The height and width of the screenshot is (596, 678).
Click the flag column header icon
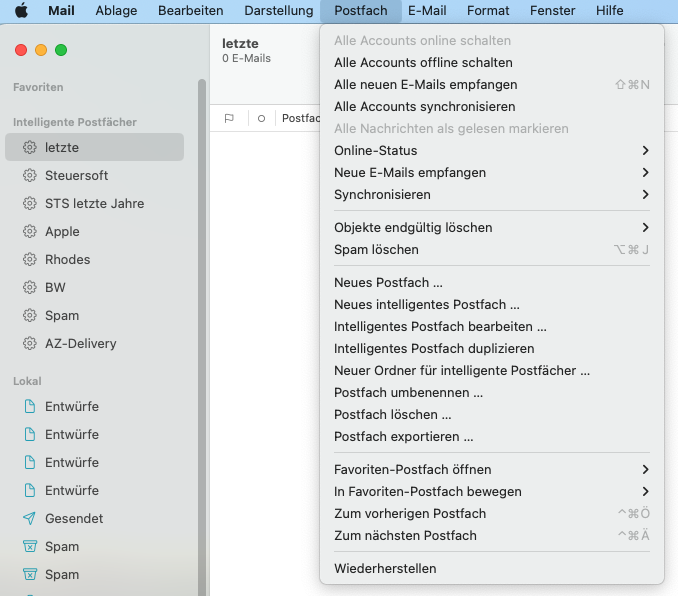(229, 118)
